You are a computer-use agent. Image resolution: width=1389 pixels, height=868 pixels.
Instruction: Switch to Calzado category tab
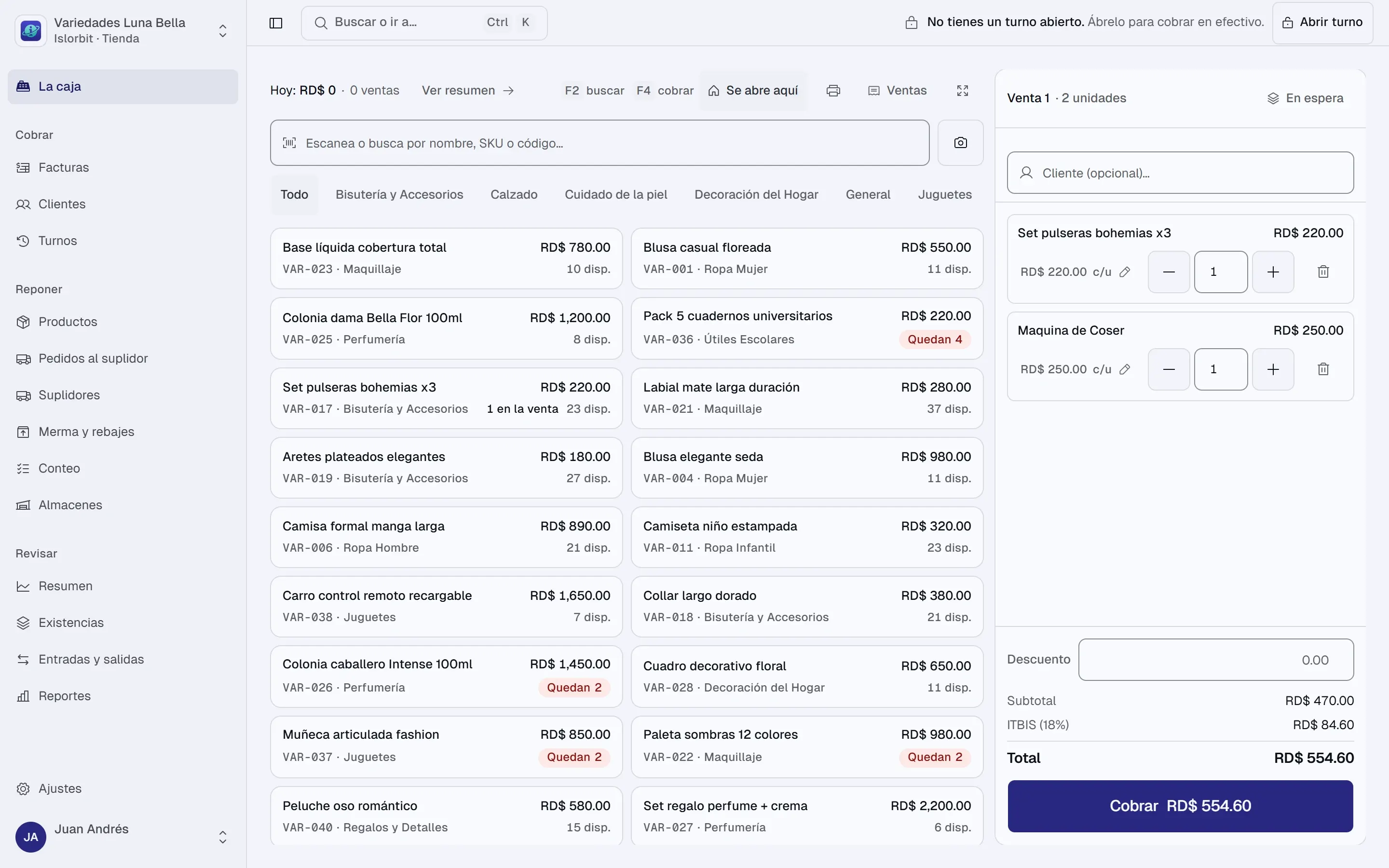pos(514,195)
